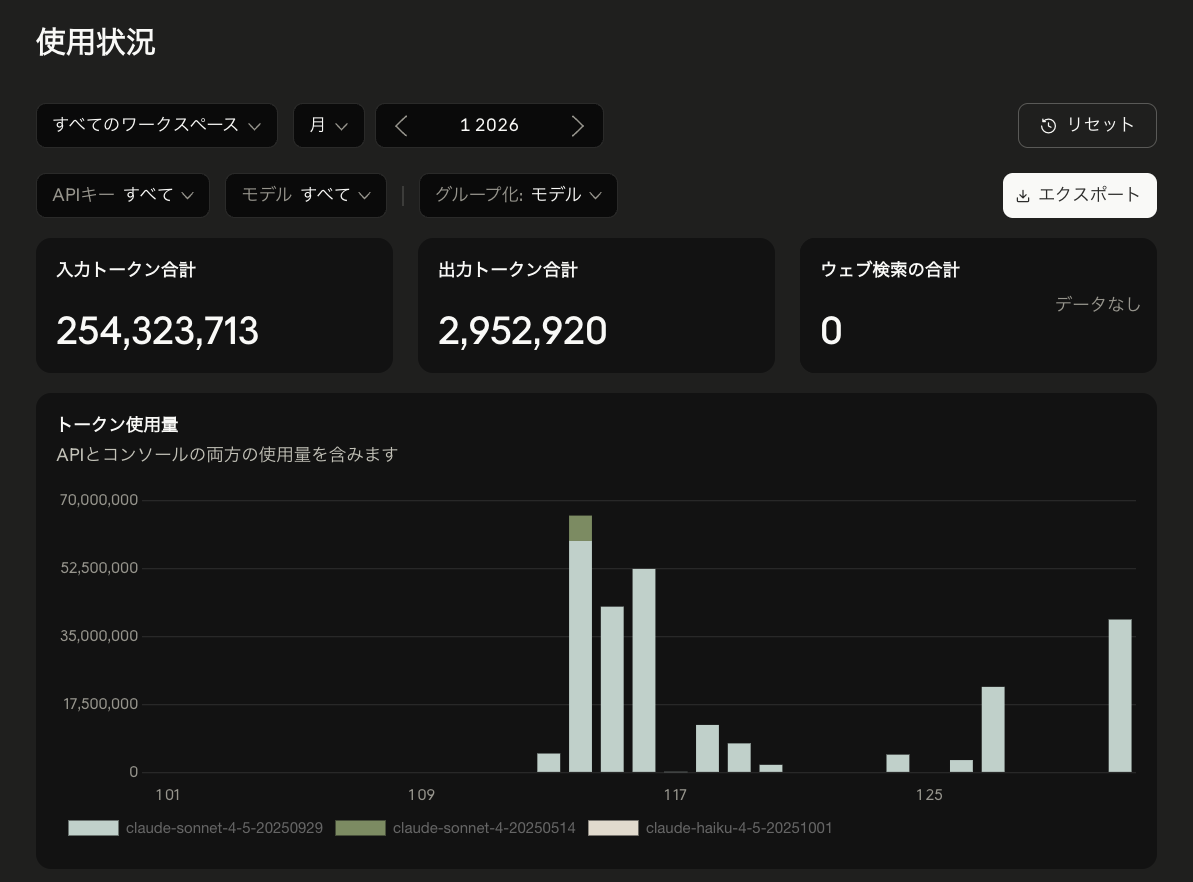Click the 1 09 x-axis date label
This screenshot has height=882, width=1193.
[x=422, y=795]
